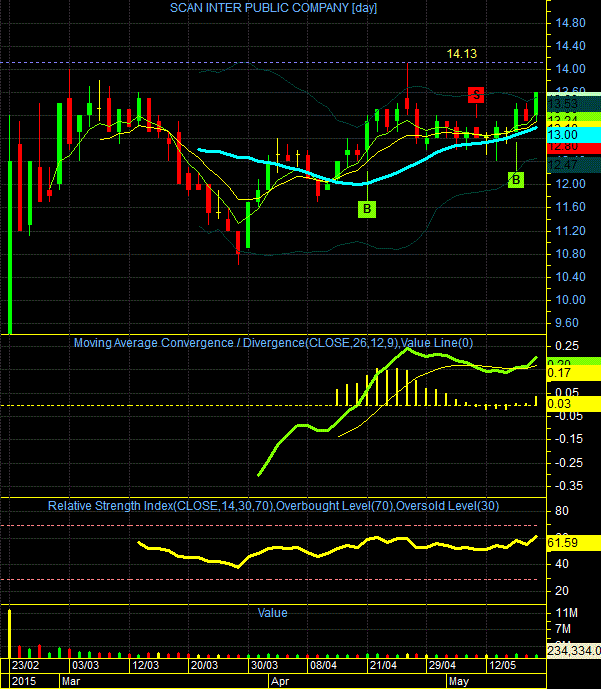Click the 12/05 date label on time axis
Screen dimensions: 601x689
tap(503, 665)
